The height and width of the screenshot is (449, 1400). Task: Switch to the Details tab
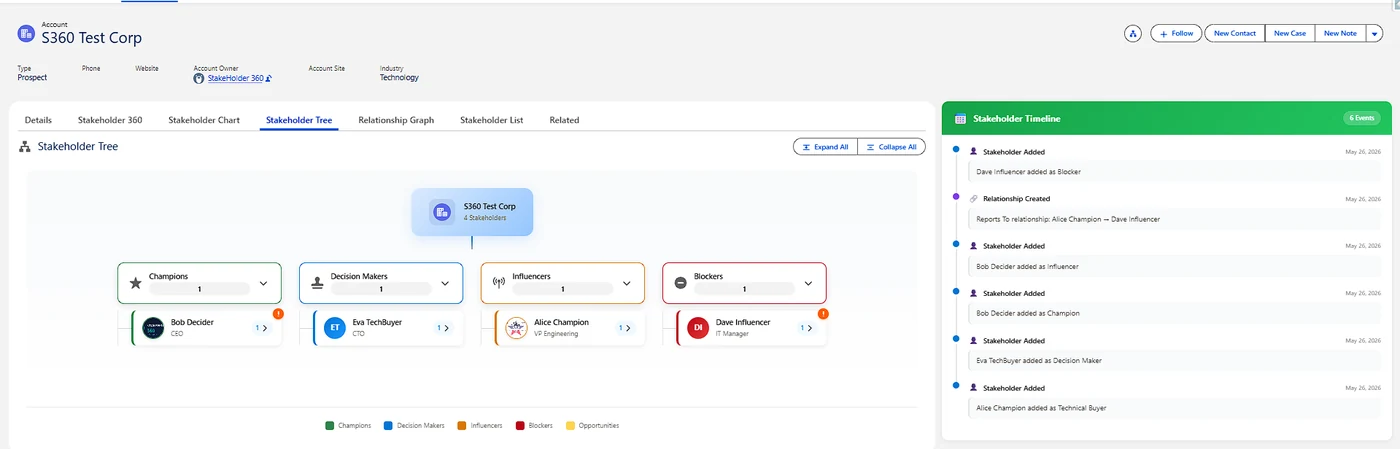(x=38, y=120)
